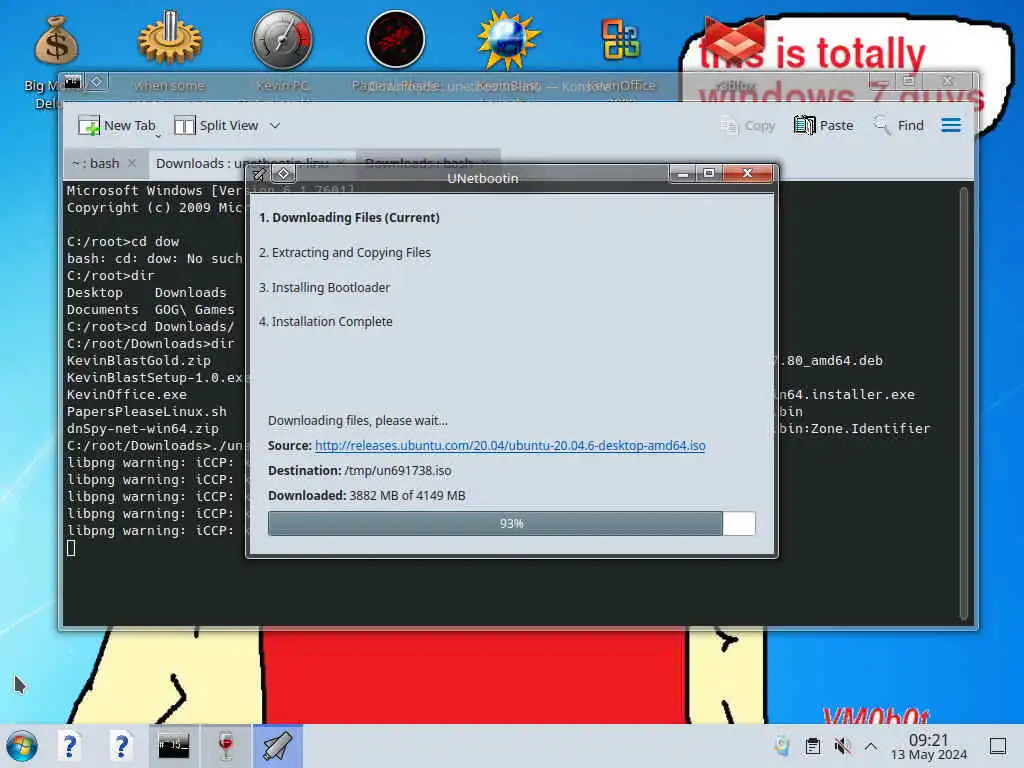Click the muted volume tray icon
This screenshot has width=1024, height=768.
pyautogui.click(x=842, y=746)
